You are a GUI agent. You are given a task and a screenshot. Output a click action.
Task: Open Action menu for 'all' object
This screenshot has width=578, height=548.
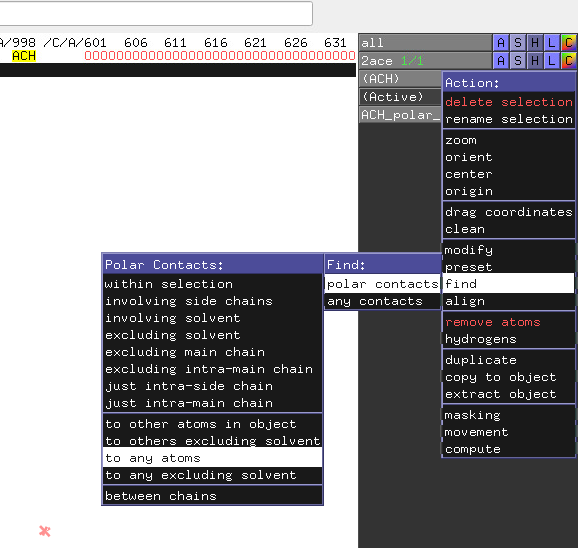tap(501, 43)
